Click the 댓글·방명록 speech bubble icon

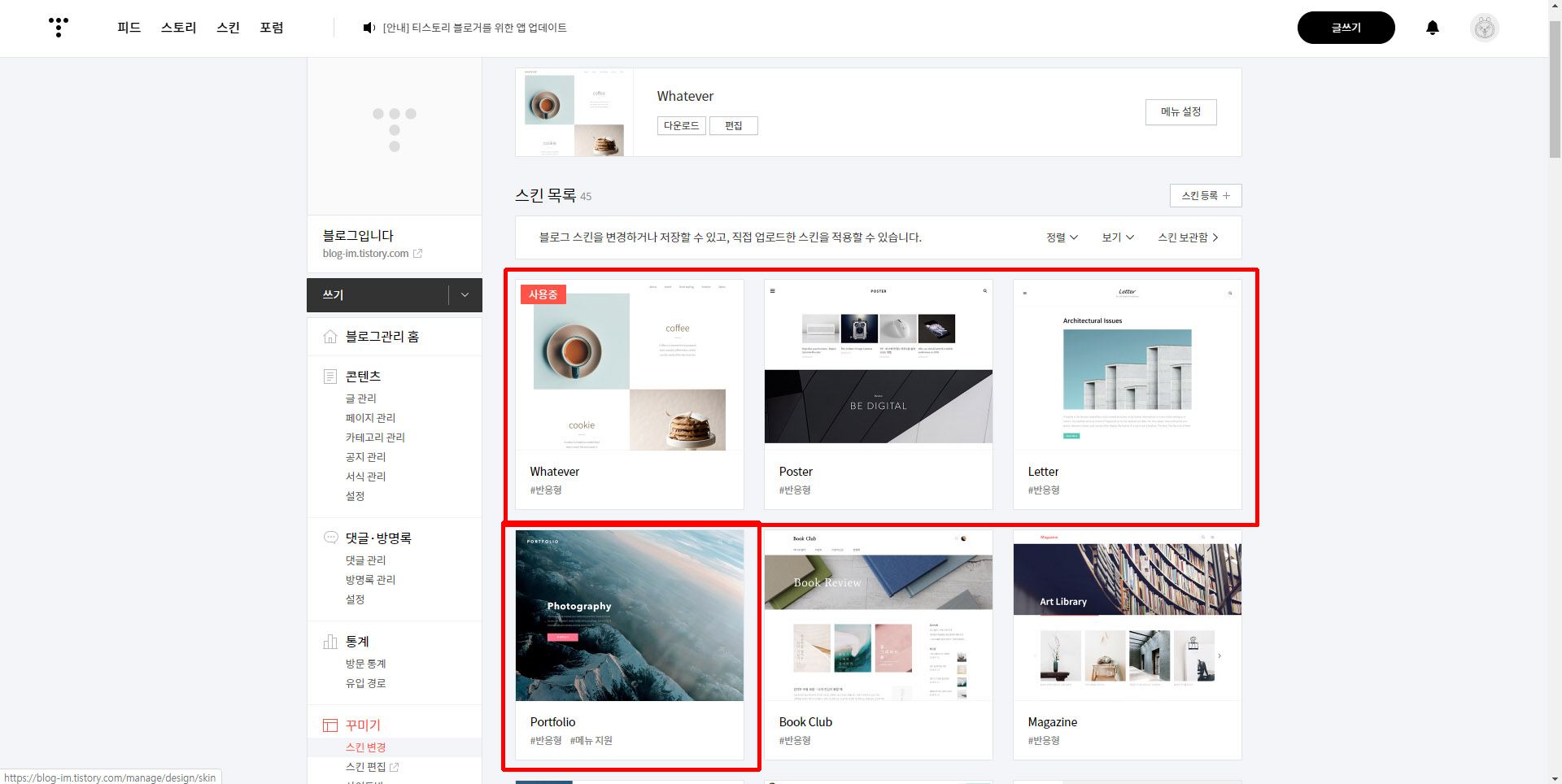pos(330,538)
